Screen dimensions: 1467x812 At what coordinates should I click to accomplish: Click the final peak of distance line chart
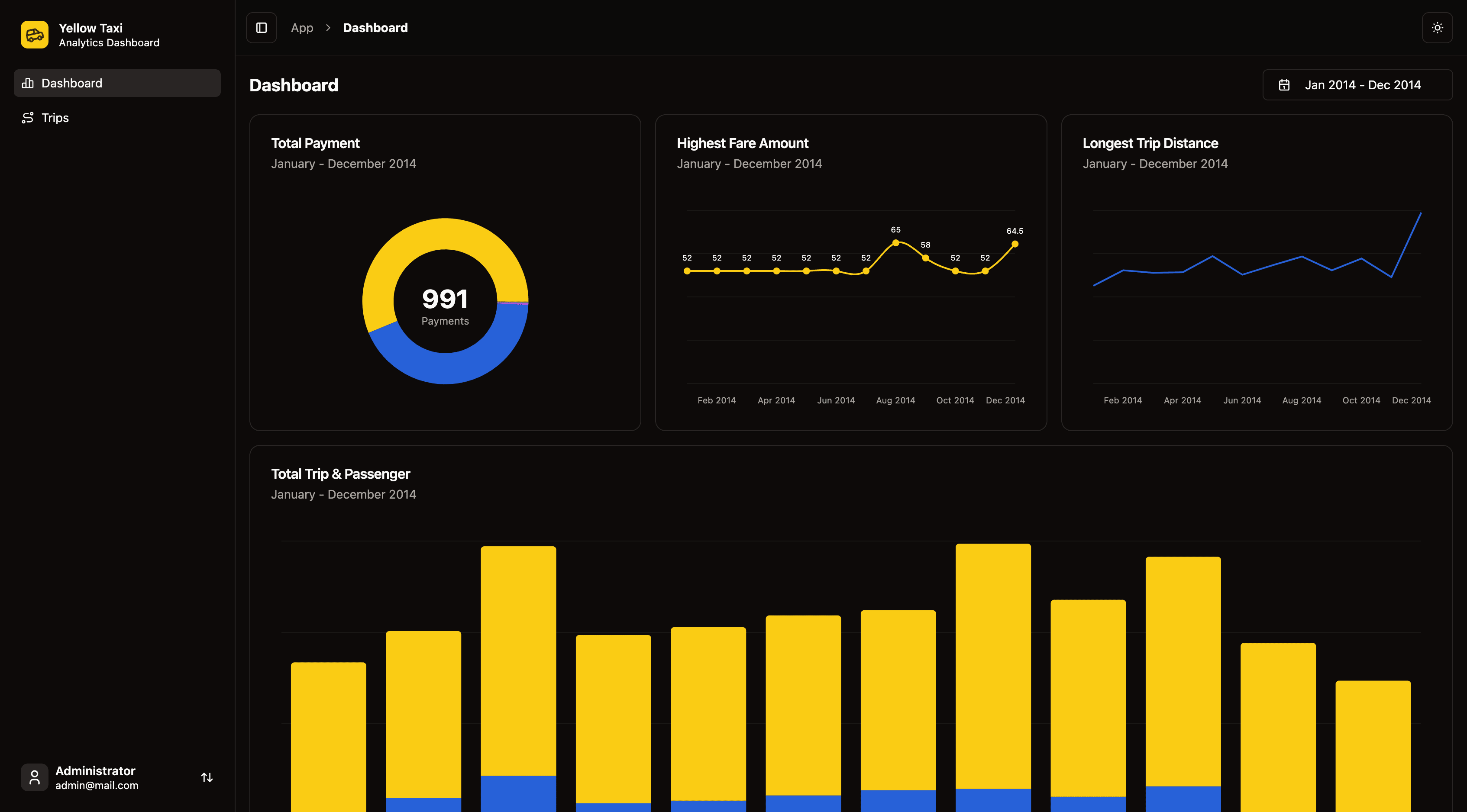click(1420, 213)
